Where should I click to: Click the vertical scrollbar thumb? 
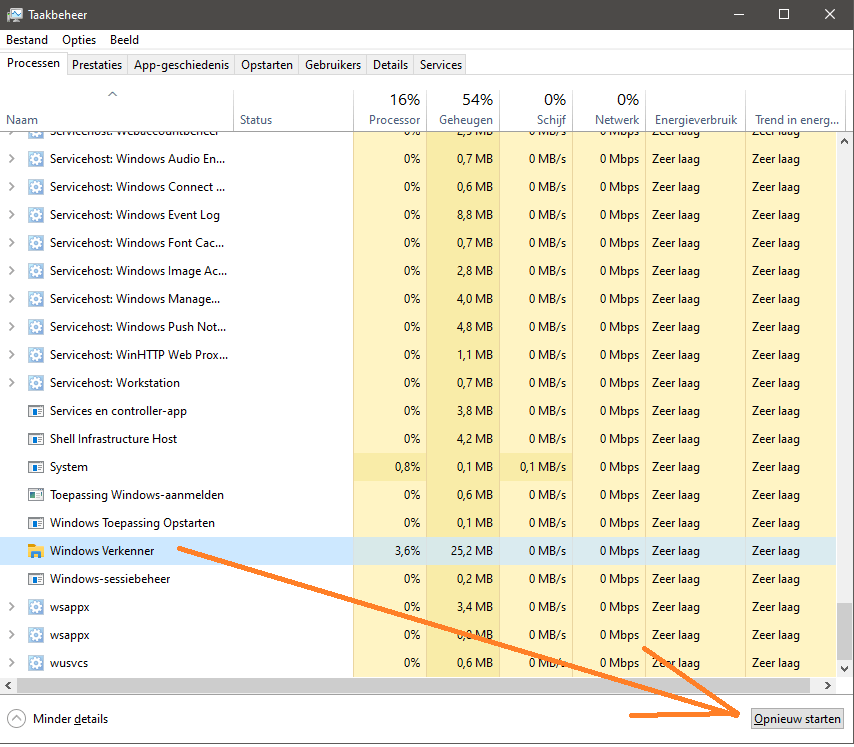(x=844, y=630)
